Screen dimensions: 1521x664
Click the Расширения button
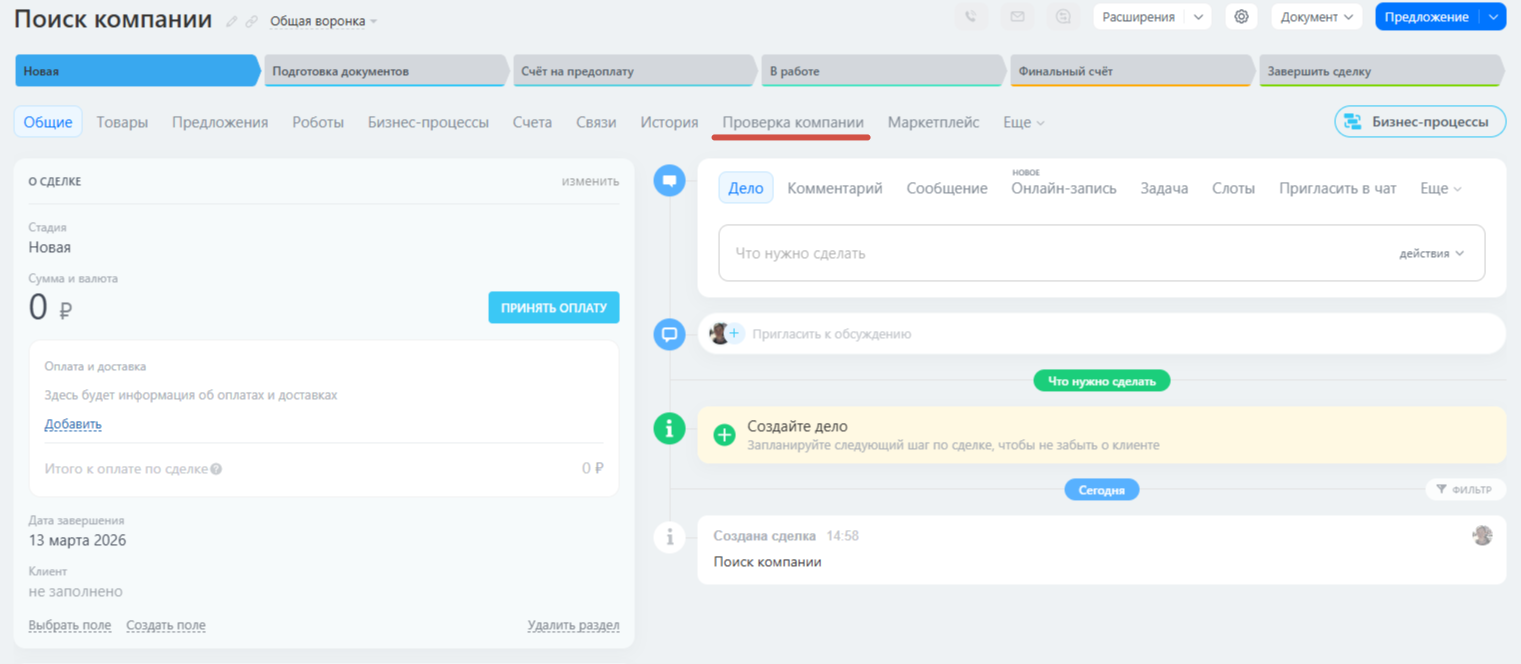1139,17
